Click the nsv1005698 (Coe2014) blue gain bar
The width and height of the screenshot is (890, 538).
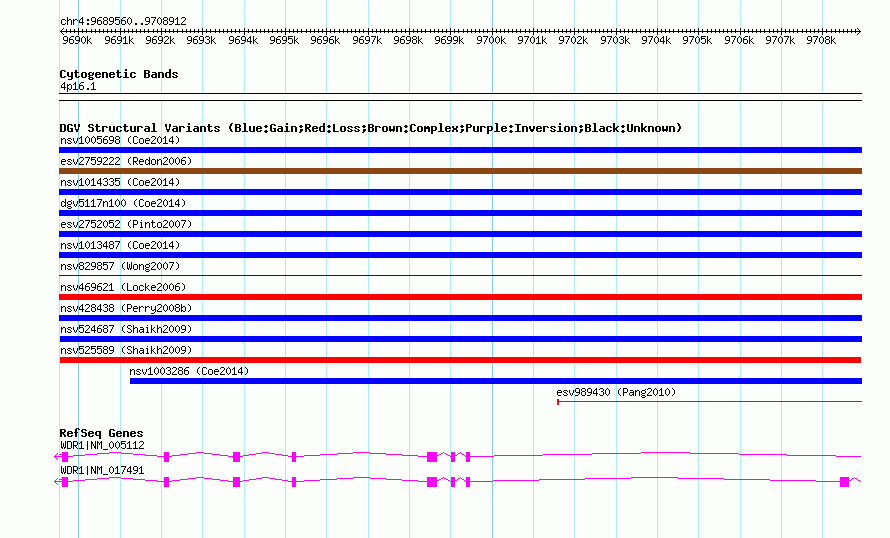click(x=460, y=150)
